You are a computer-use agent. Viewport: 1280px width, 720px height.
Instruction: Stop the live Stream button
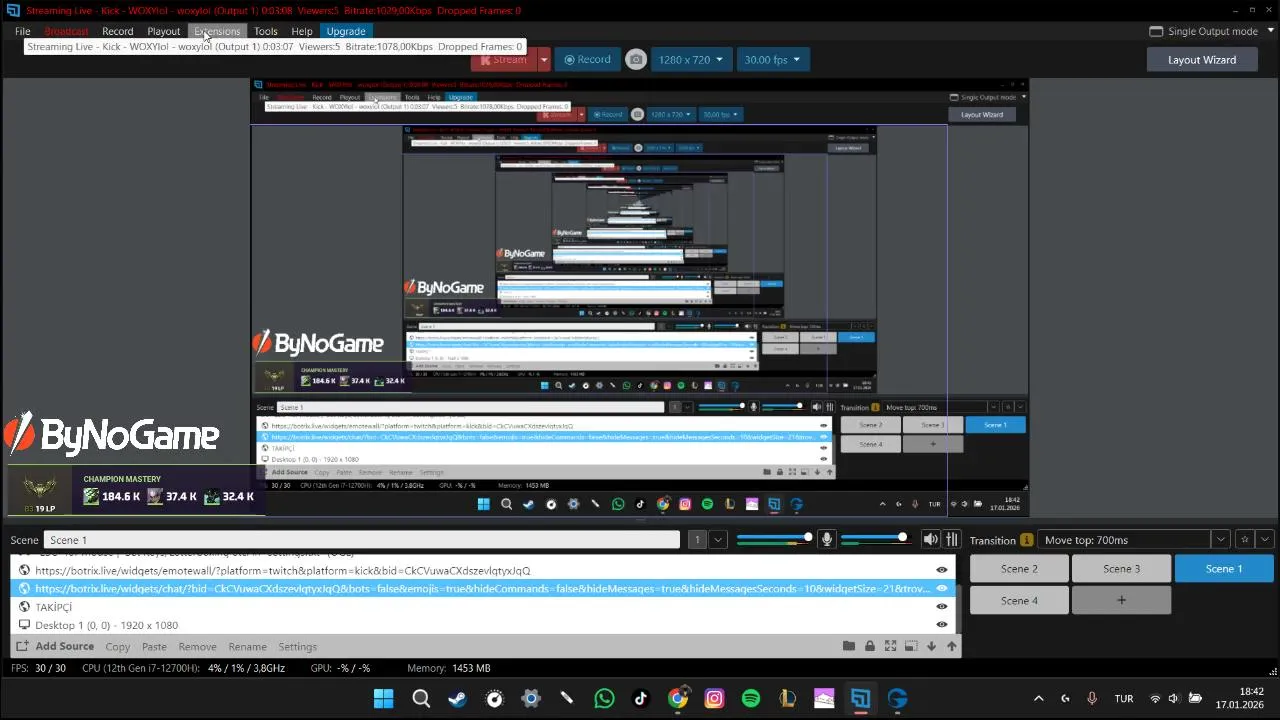pos(504,60)
